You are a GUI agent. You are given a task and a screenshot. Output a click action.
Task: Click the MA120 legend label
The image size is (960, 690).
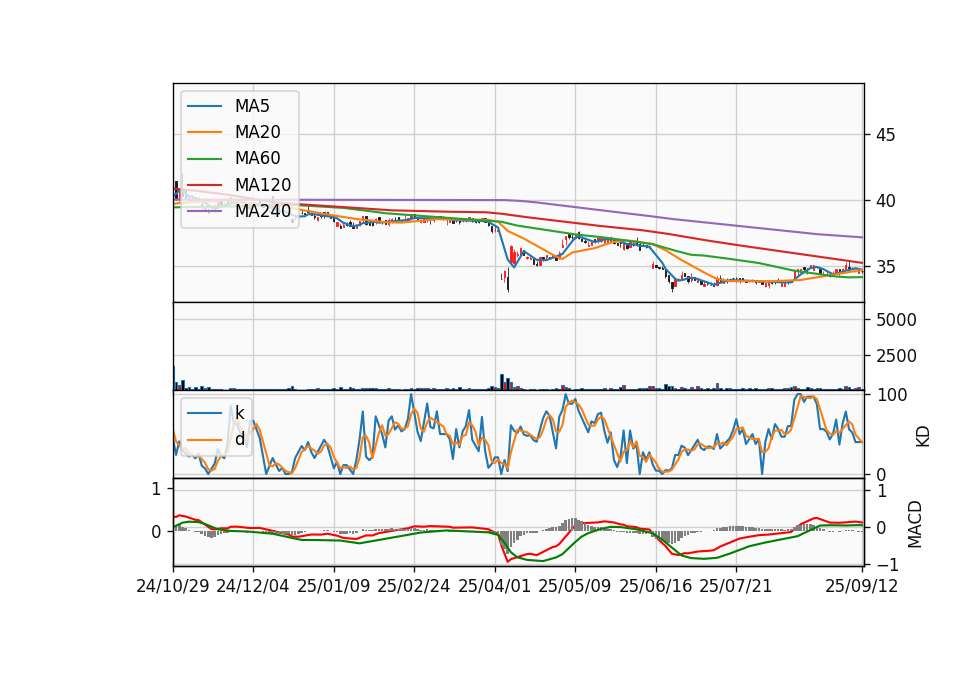(x=263, y=185)
